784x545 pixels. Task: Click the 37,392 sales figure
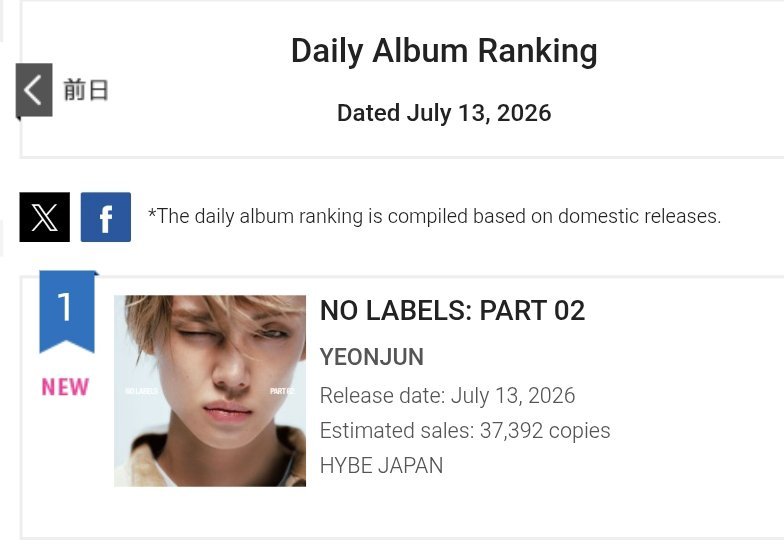pos(511,430)
